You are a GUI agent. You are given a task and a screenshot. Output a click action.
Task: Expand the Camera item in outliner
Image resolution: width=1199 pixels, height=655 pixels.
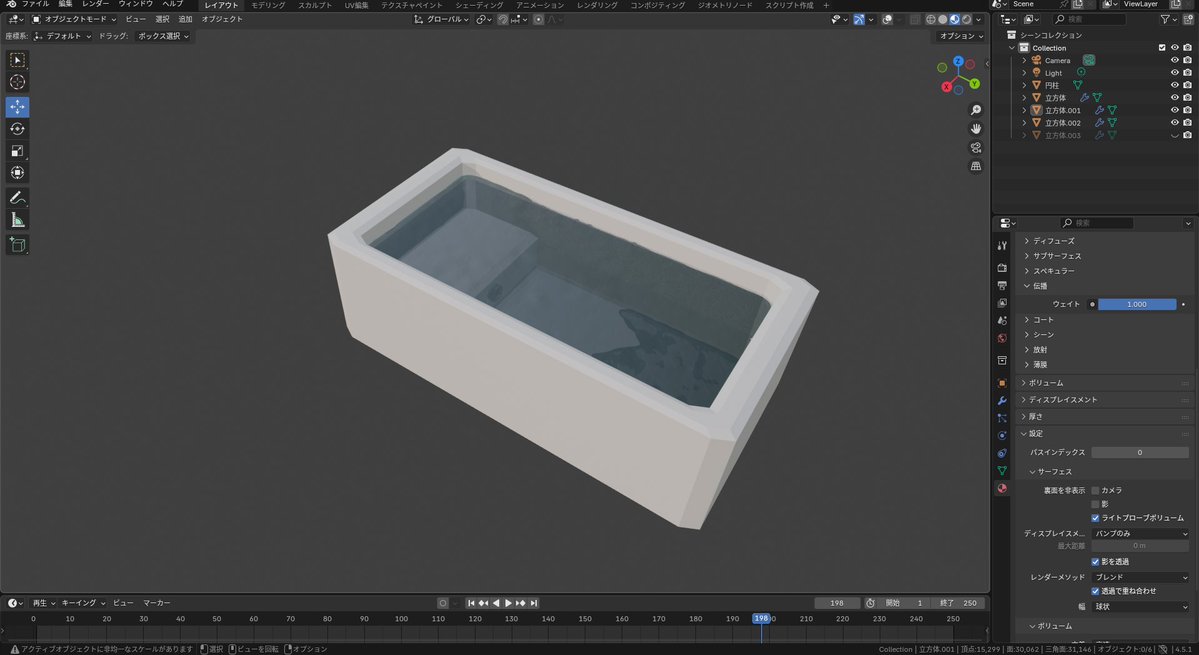[x=1025, y=60]
